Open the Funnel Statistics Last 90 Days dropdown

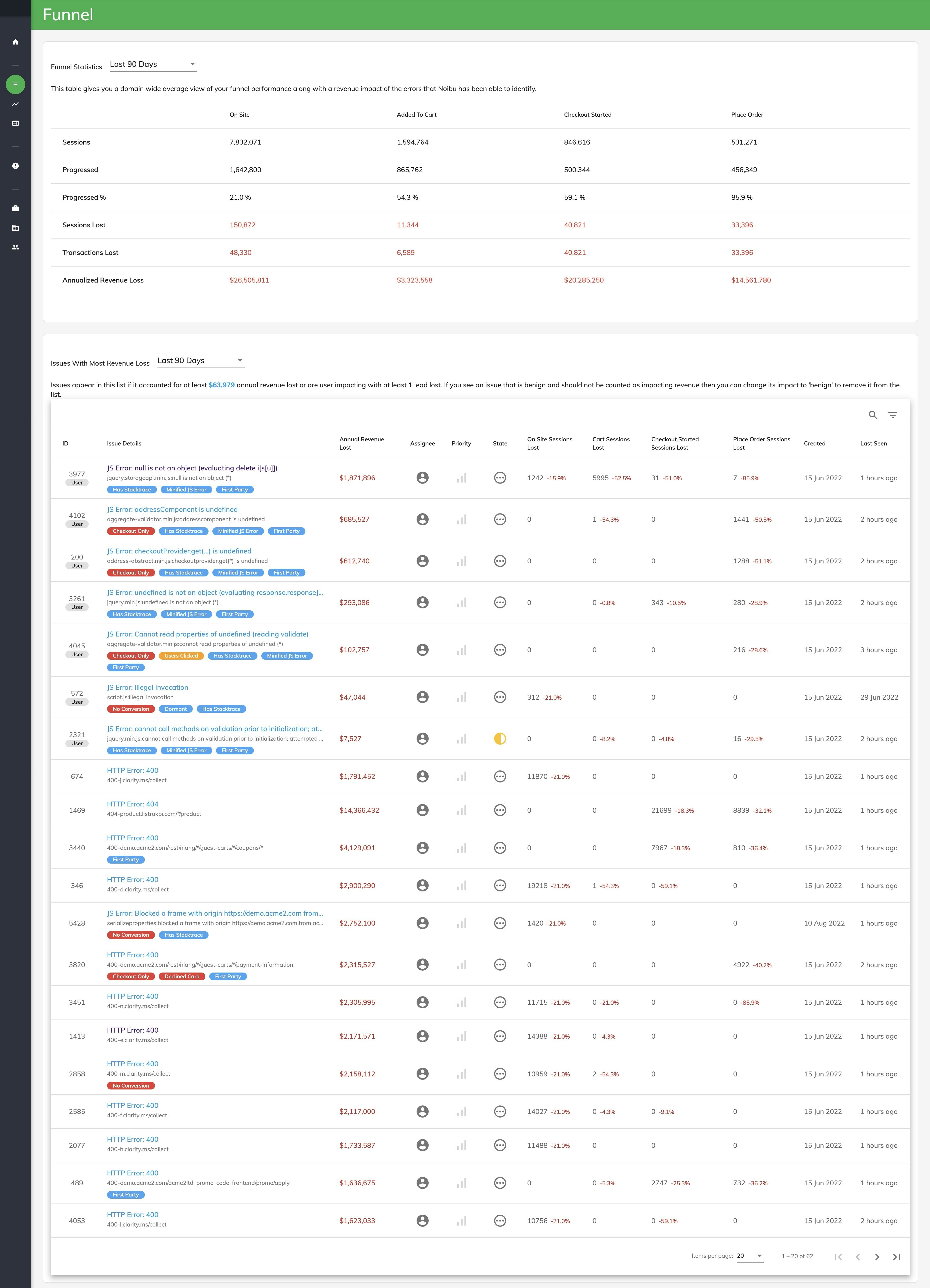click(152, 64)
